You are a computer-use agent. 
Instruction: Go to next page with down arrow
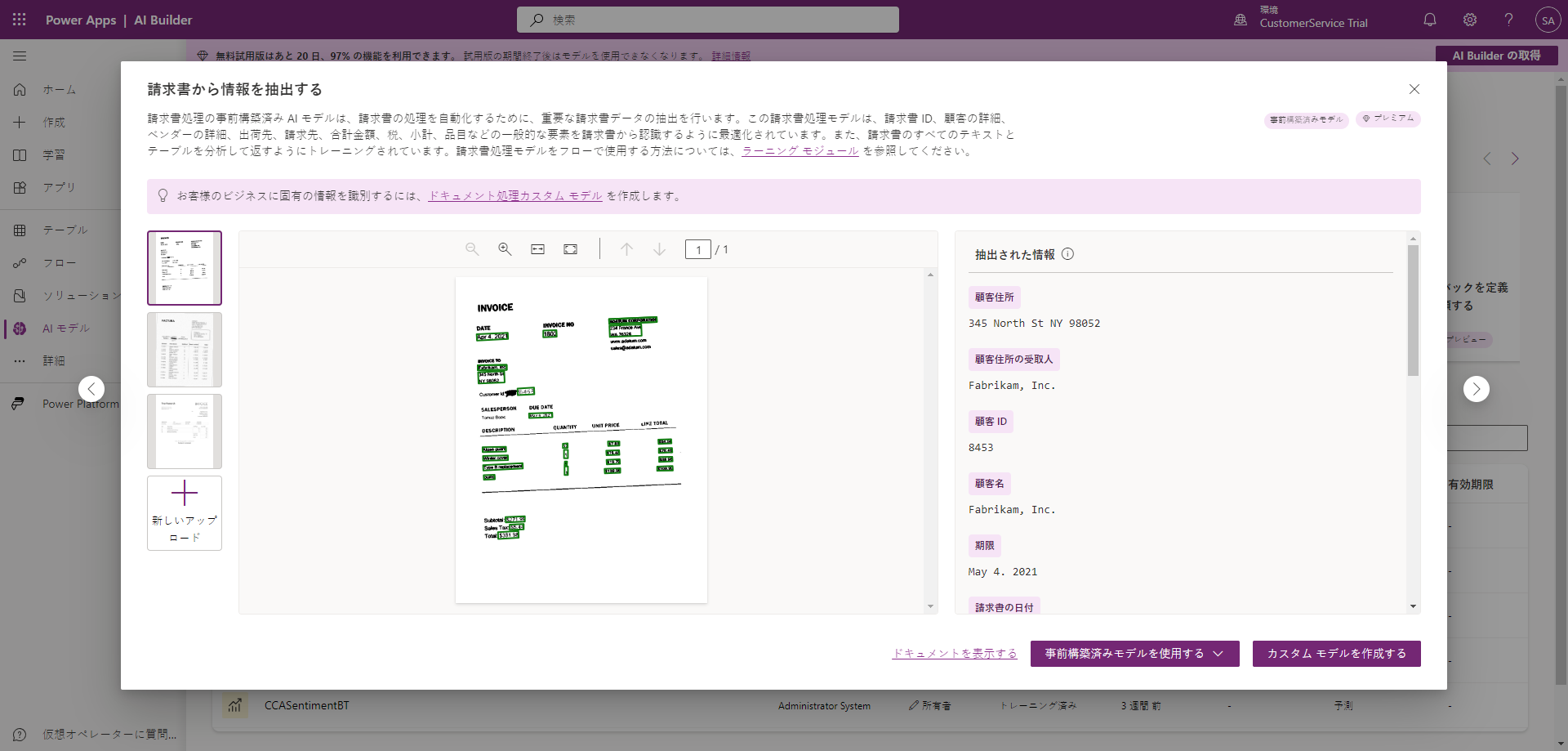tap(659, 249)
